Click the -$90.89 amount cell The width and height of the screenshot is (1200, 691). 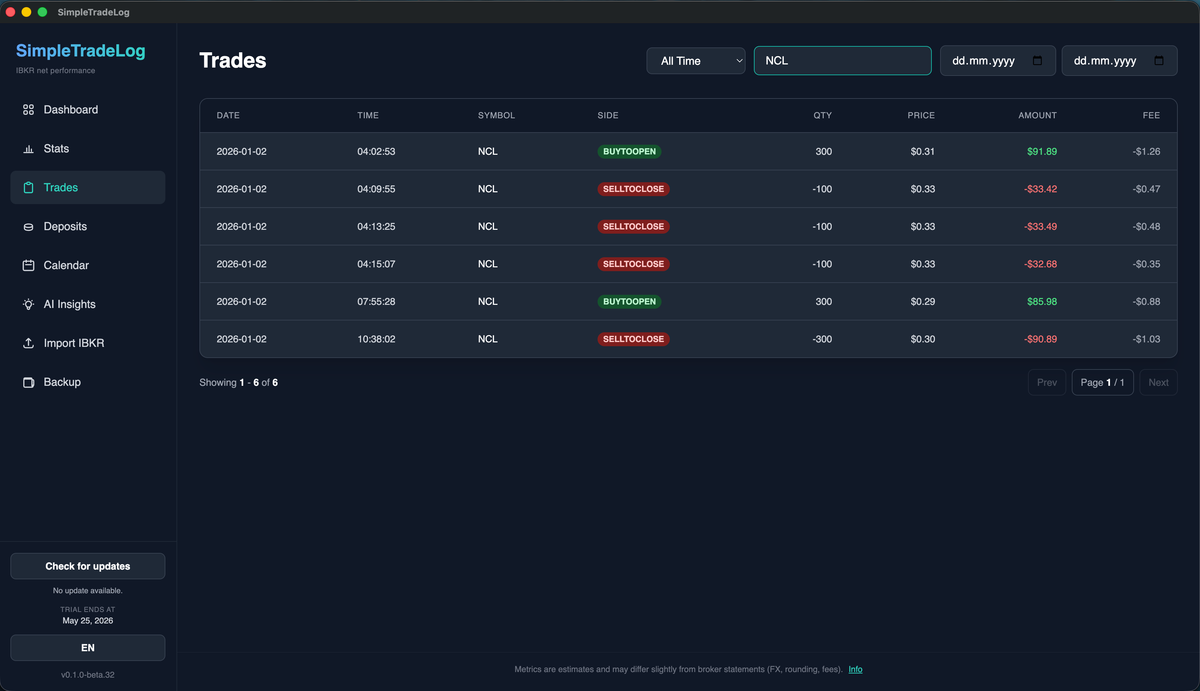[x=1040, y=339]
